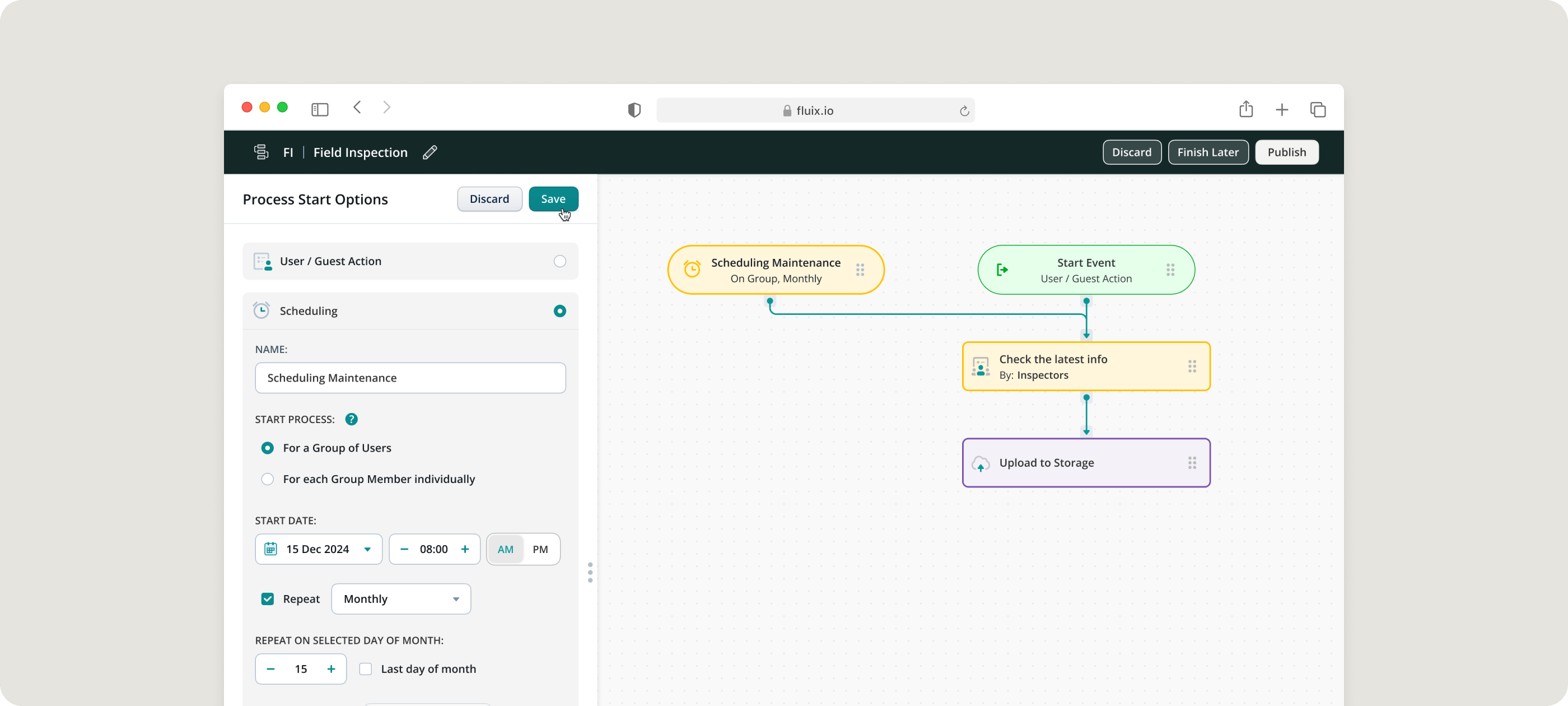This screenshot has width=1568, height=706.
Task: Choose For each Group Member individually
Action: click(x=267, y=480)
